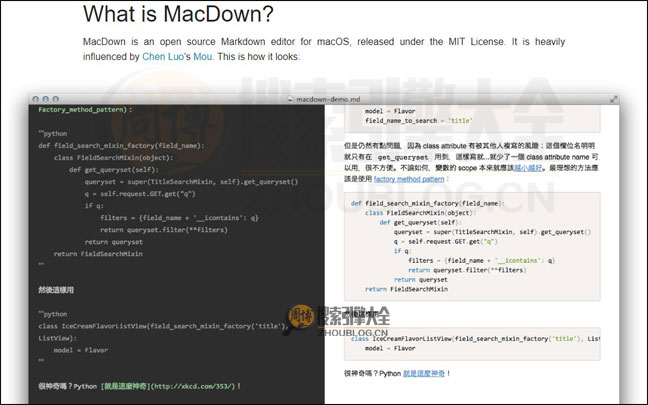Toggle fullscreen with the title bar arrows icon

(614, 99)
